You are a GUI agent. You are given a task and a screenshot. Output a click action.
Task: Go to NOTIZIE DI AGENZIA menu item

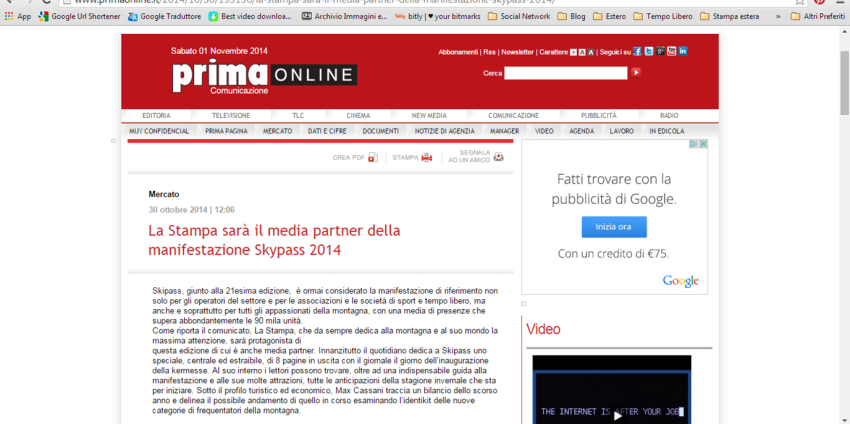pos(445,131)
